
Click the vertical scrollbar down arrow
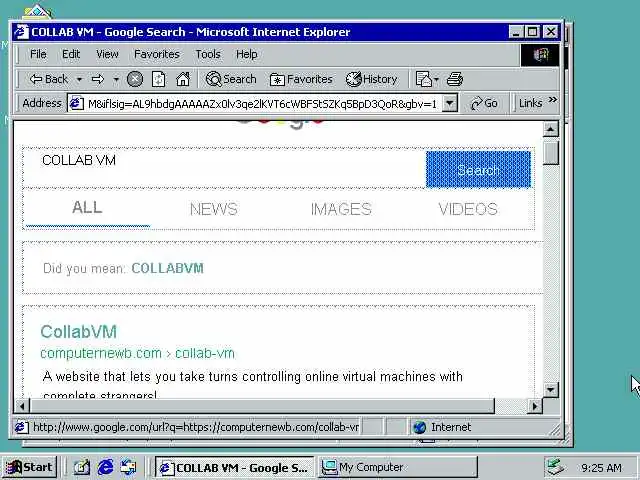point(551,389)
